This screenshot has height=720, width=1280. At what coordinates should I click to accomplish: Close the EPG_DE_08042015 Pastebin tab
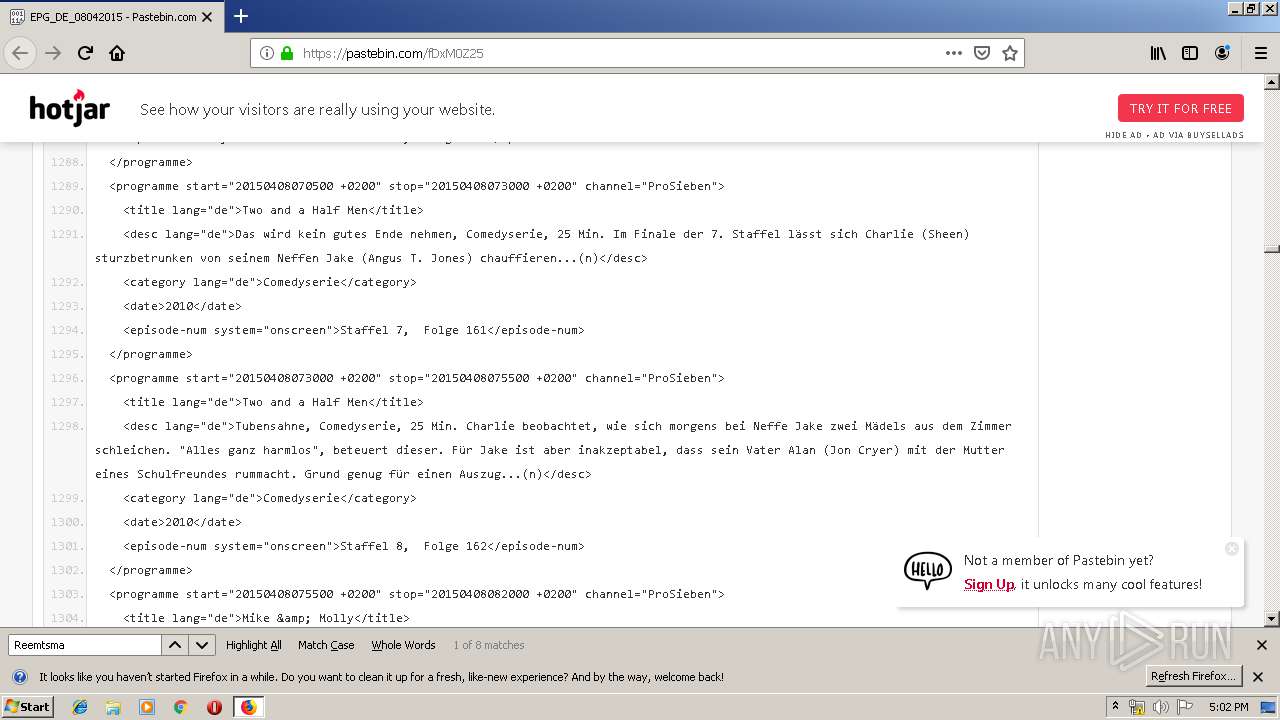click(x=207, y=17)
